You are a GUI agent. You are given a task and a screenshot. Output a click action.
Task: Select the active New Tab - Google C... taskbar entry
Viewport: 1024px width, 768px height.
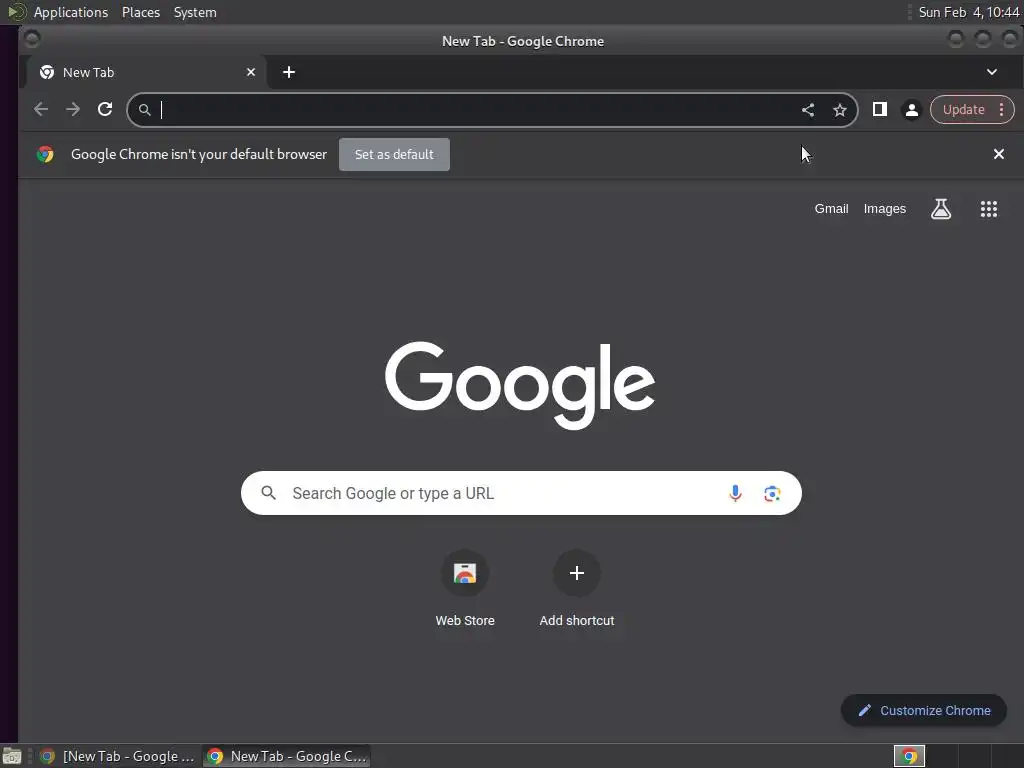287,756
